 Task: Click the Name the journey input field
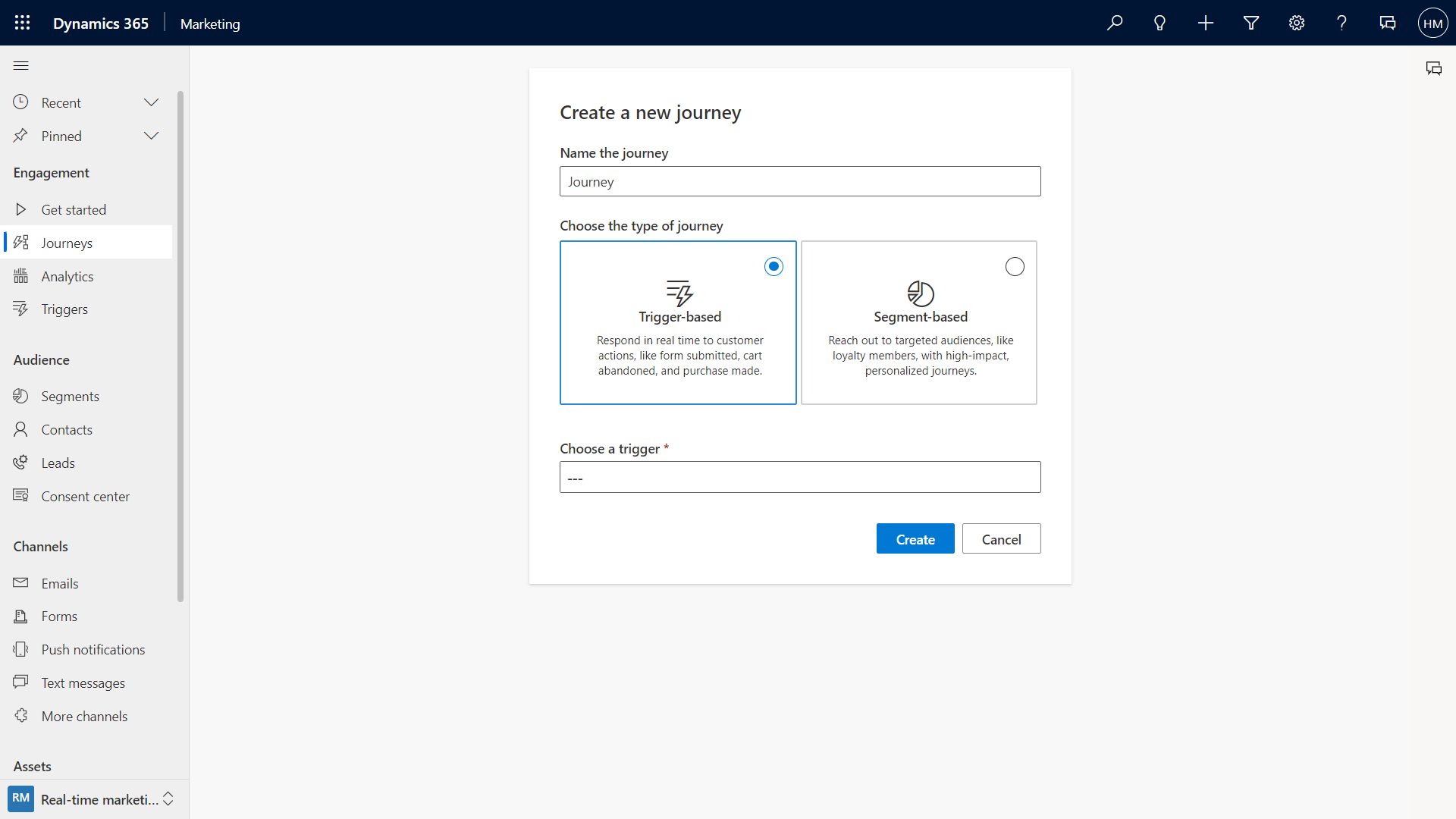click(800, 181)
